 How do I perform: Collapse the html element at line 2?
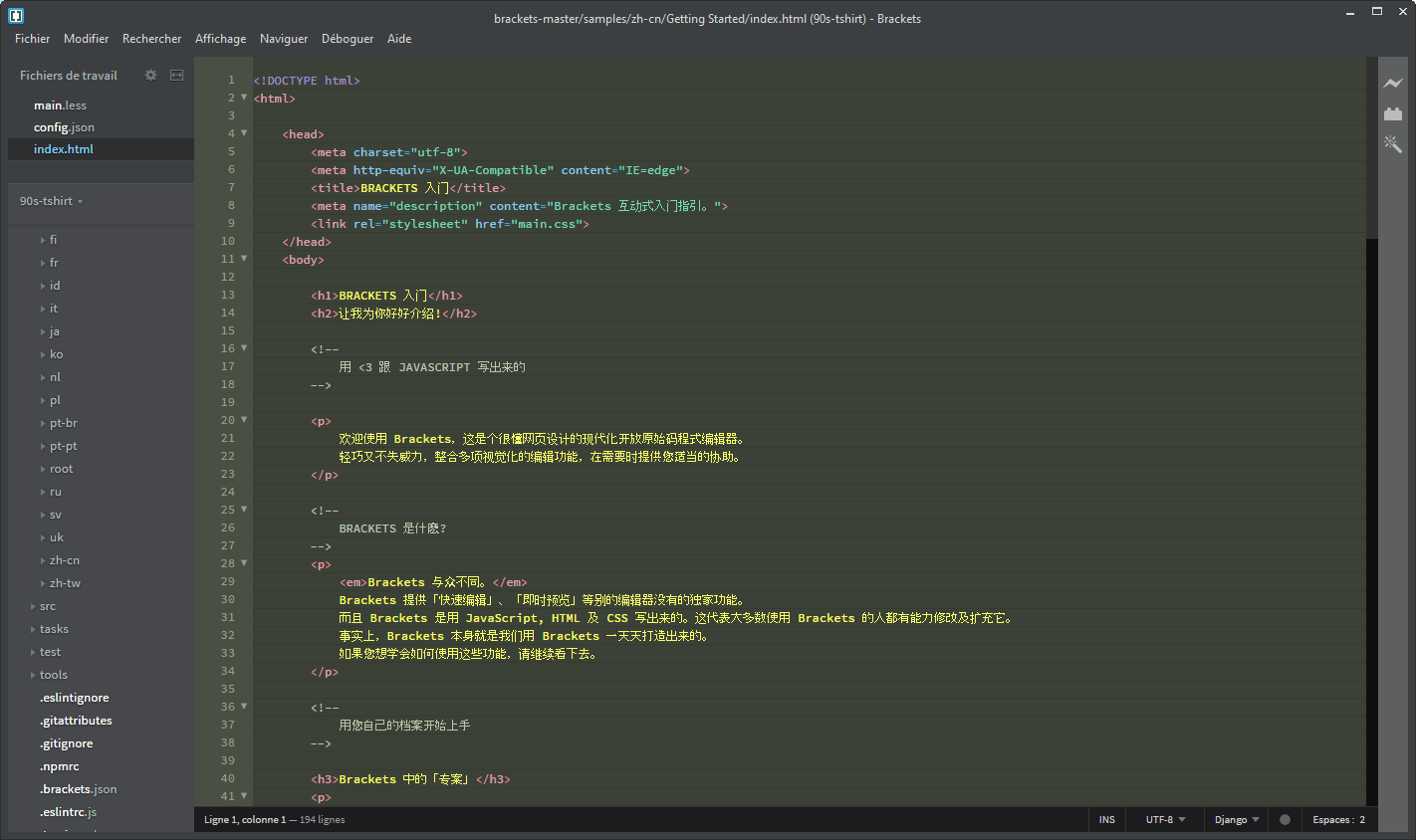click(242, 98)
